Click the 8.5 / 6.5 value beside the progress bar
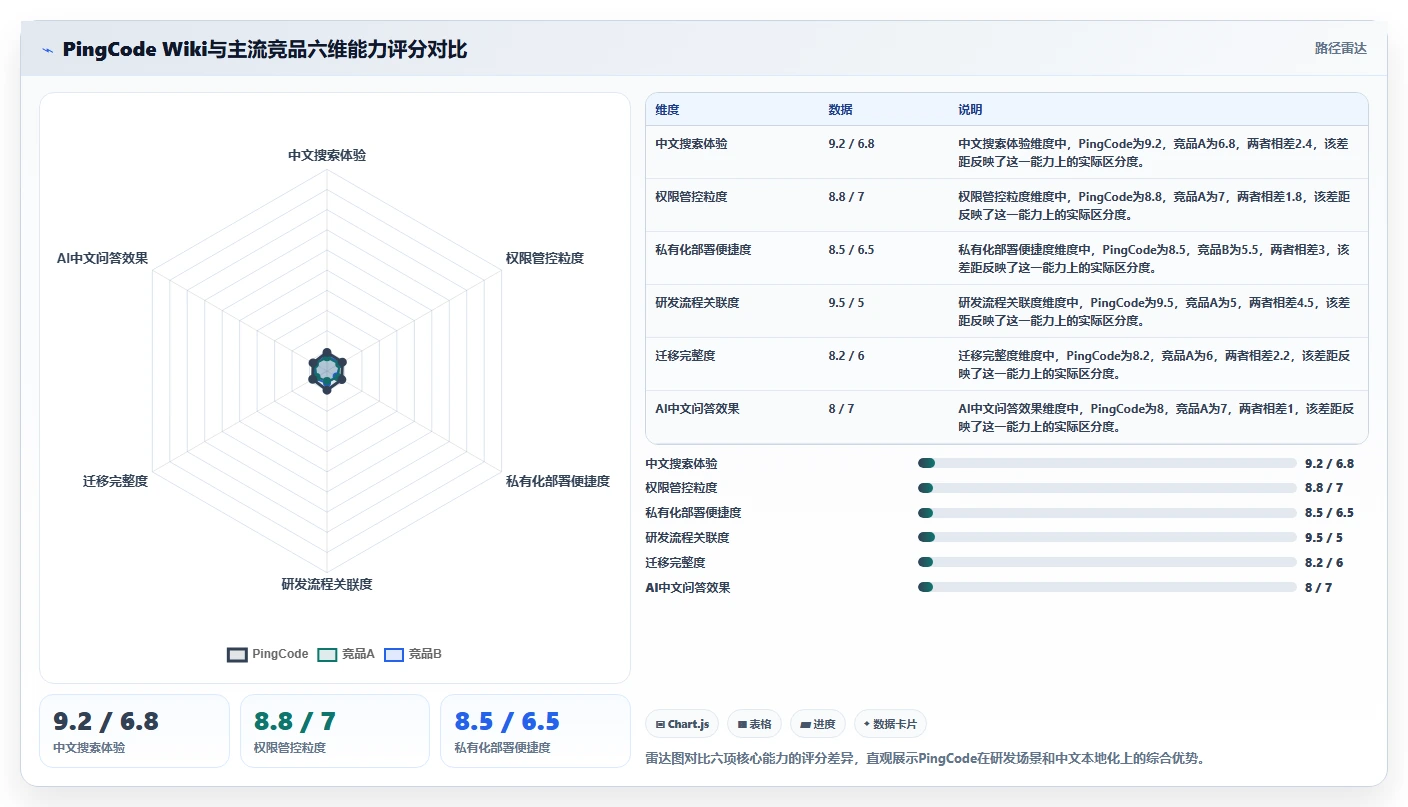Screen dimensions: 1408x807 [1329, 513]
